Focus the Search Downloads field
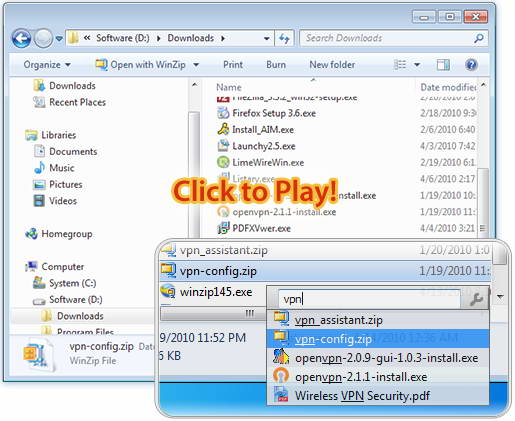 click(387, 38)
